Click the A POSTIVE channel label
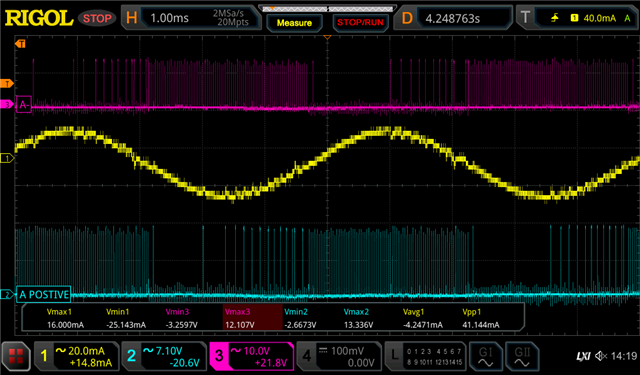Image resolution: width=640 pixels, height=375 pixels. tap(44, 294)
